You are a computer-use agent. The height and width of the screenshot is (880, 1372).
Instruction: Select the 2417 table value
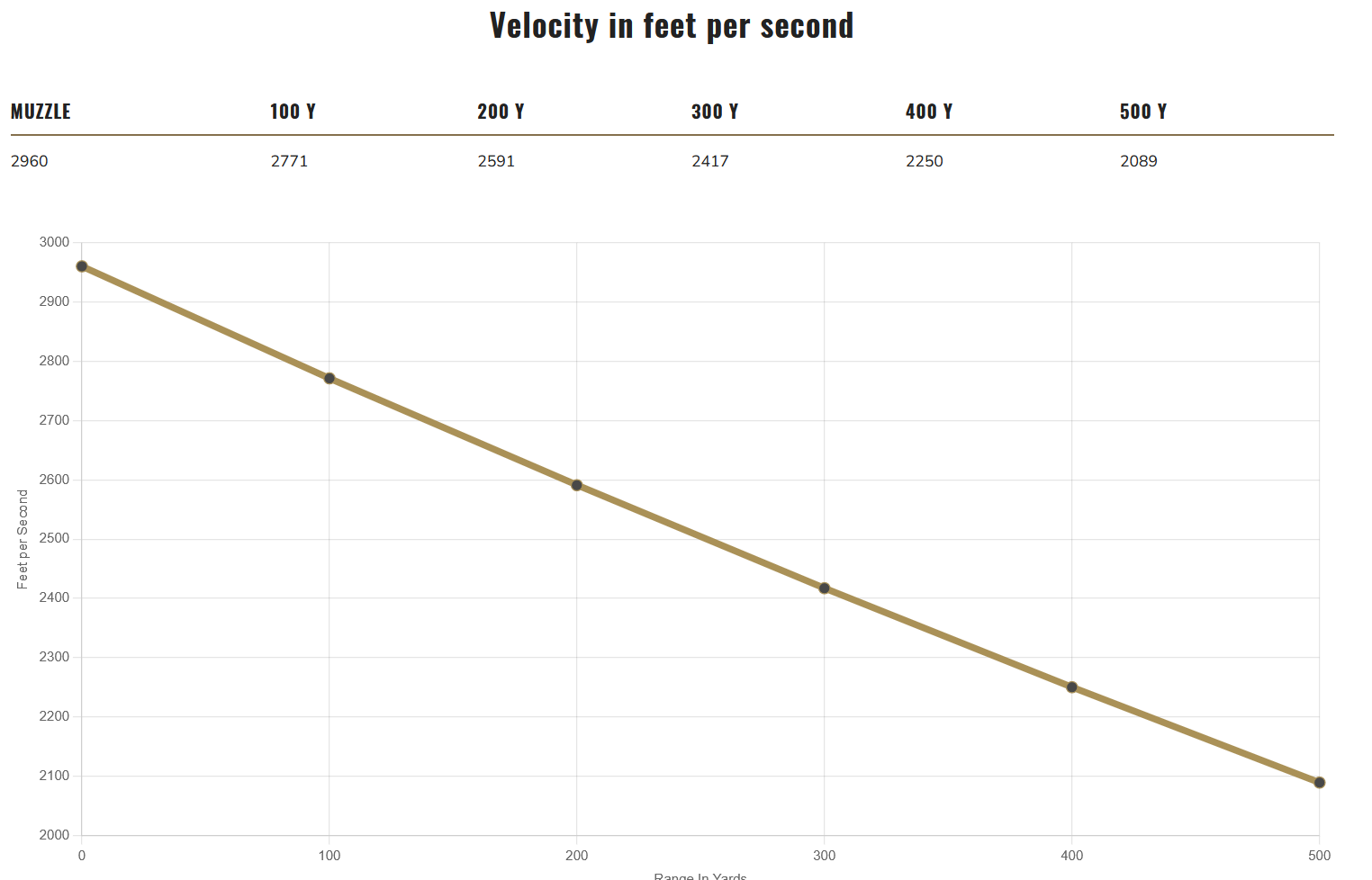[710, 161]
